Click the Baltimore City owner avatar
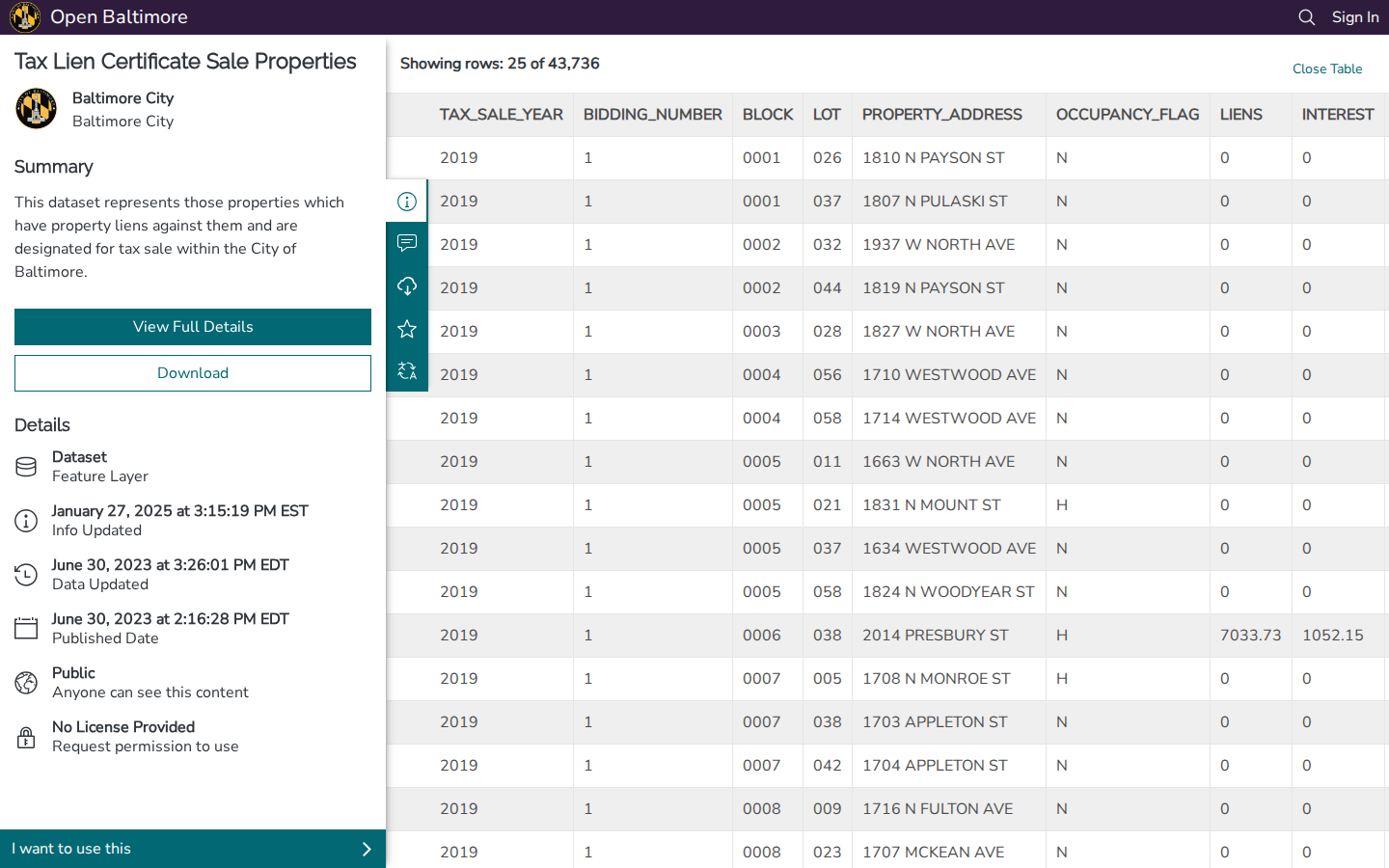1389x868 pixels. pyautogui.click(x=37, y=109)
